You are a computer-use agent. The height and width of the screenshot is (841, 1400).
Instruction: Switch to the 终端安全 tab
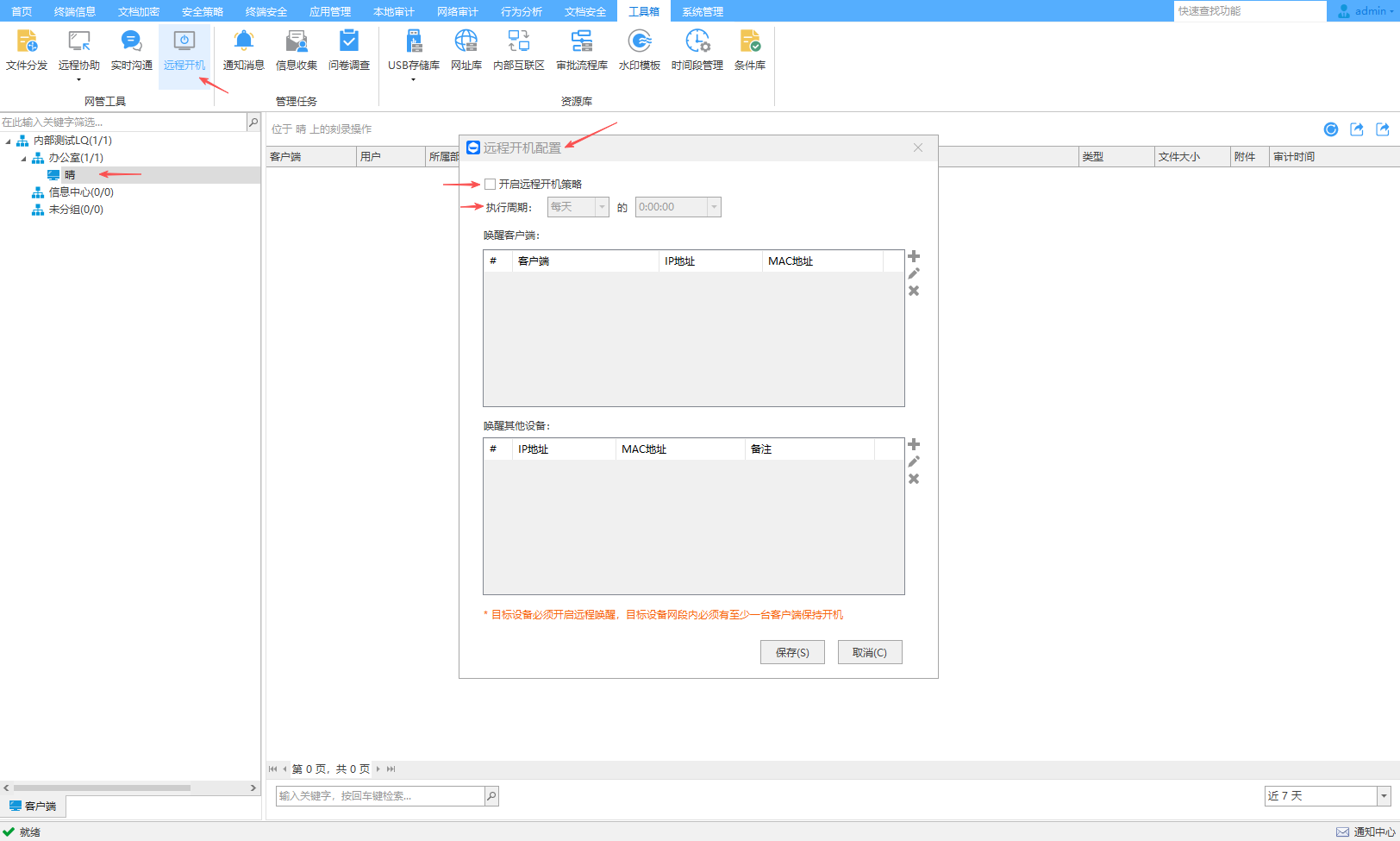click(x=266, y=11)
